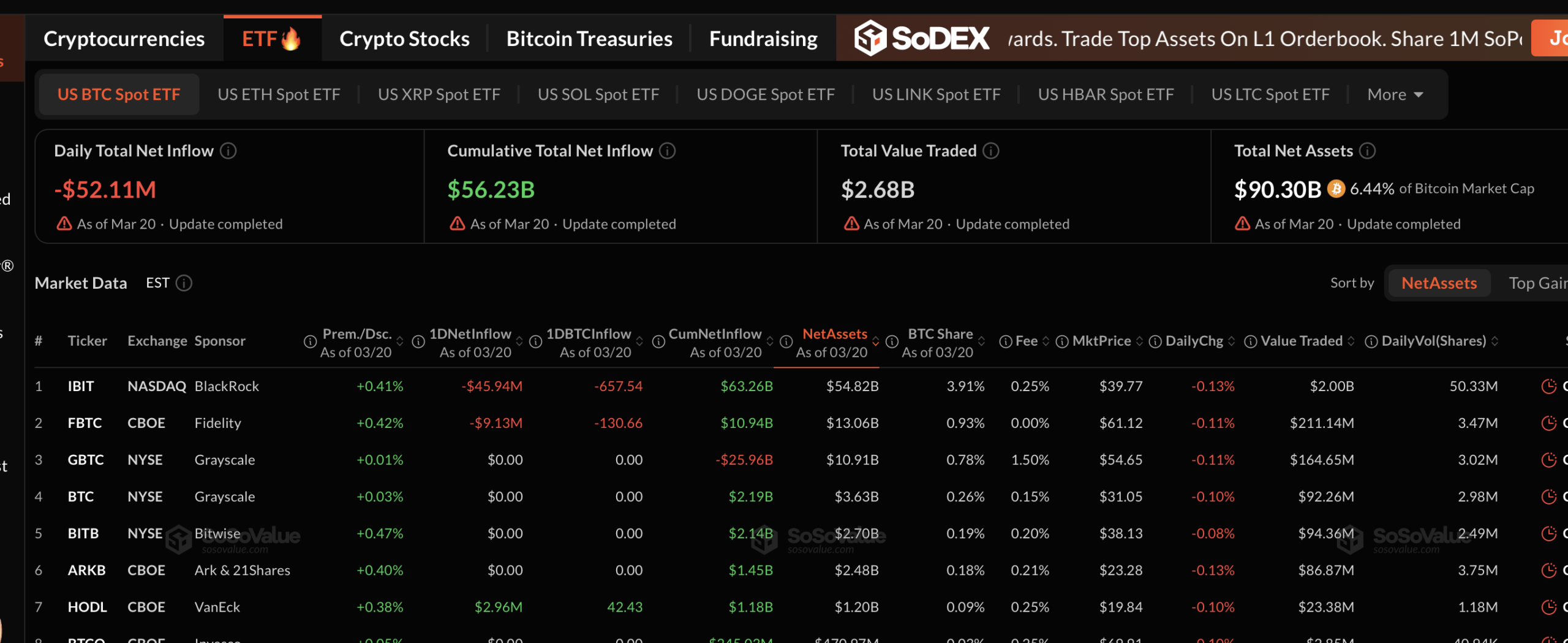
Task: Switch sorting to Top Gainers option
Action: (1537, 283)
